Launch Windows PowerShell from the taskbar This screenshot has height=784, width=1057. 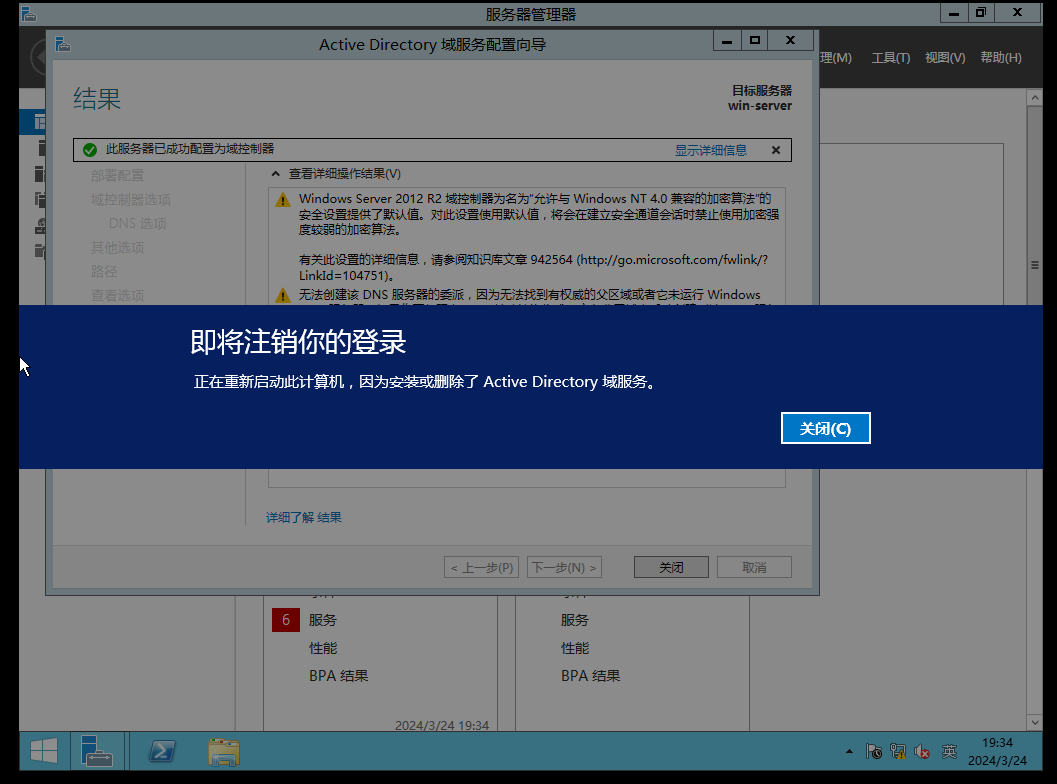(162, 751)
